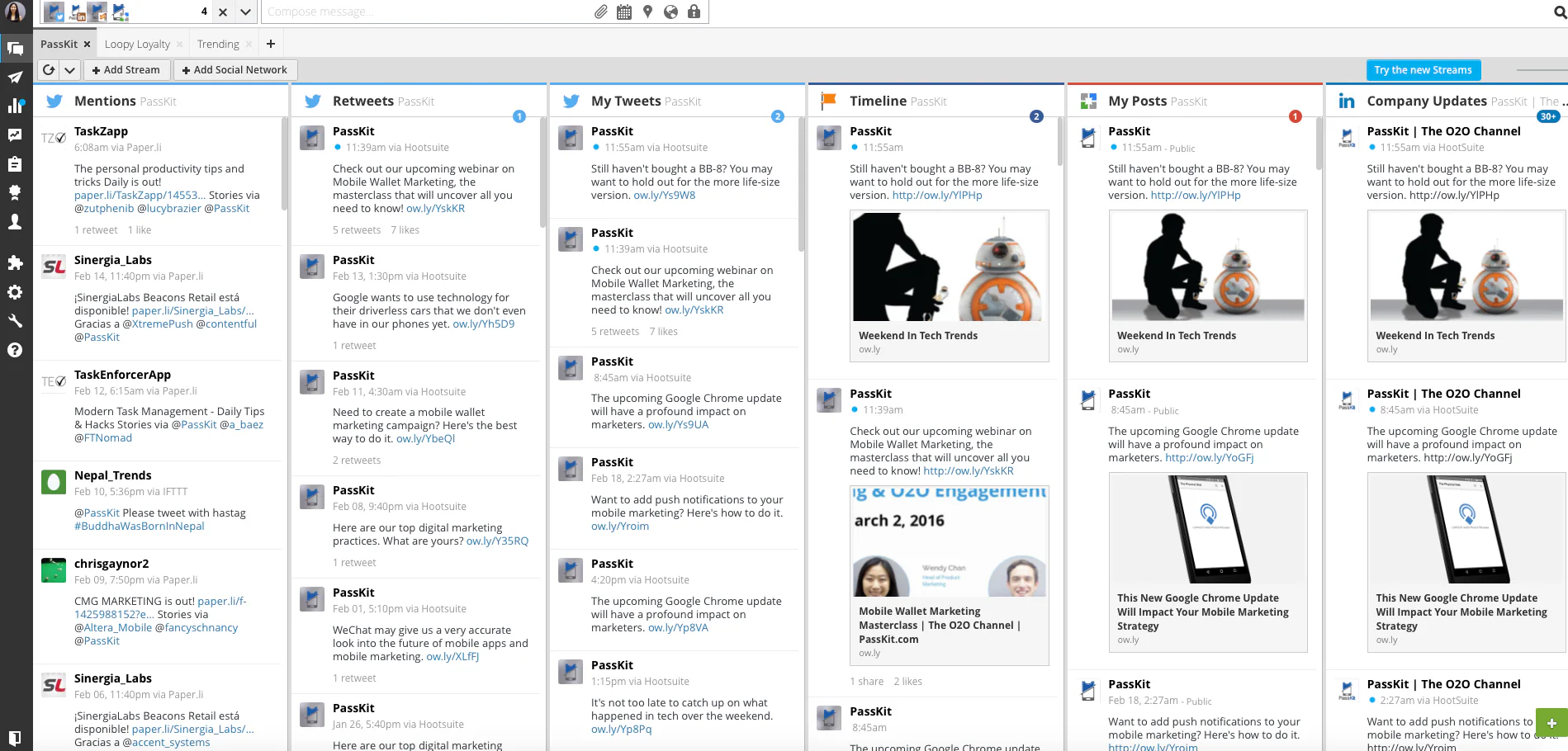This screenshot has height=751, width=1568.
Task: Click Company Updates 30+ badge
Action: pyautogui.click(x=1548, y=116)
